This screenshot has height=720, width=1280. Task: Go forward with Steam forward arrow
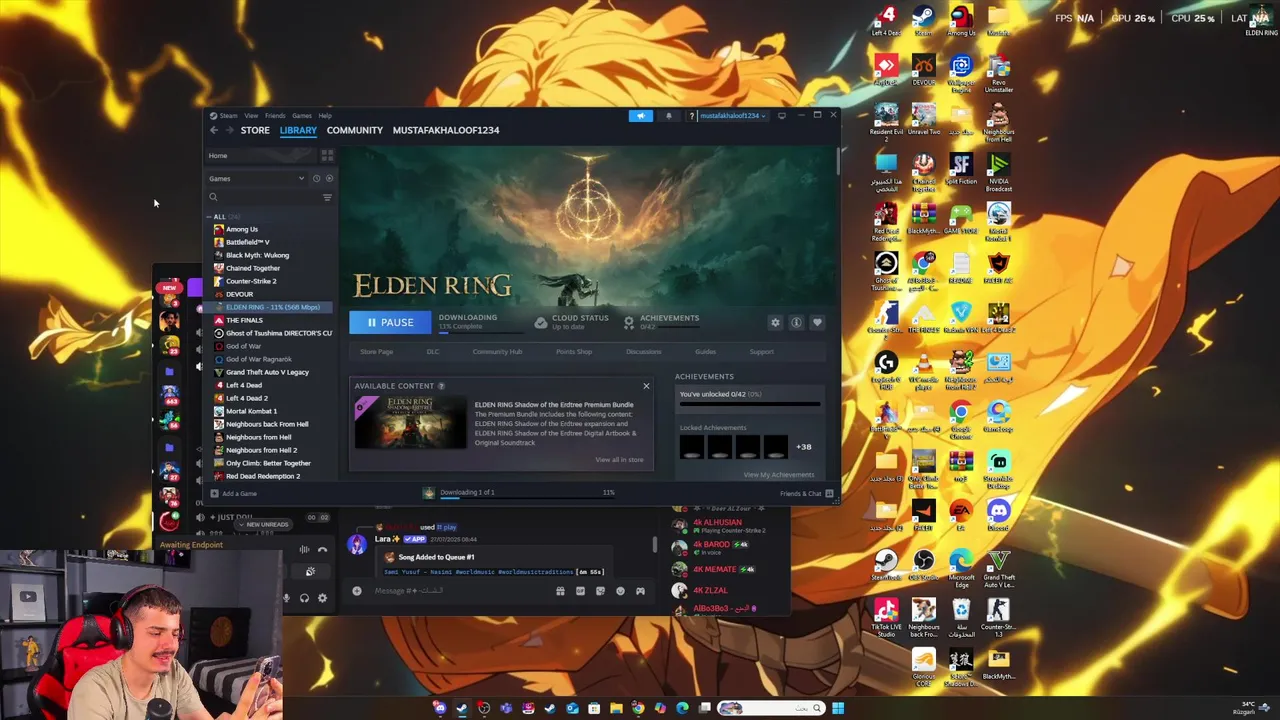(x=229, y=130)
